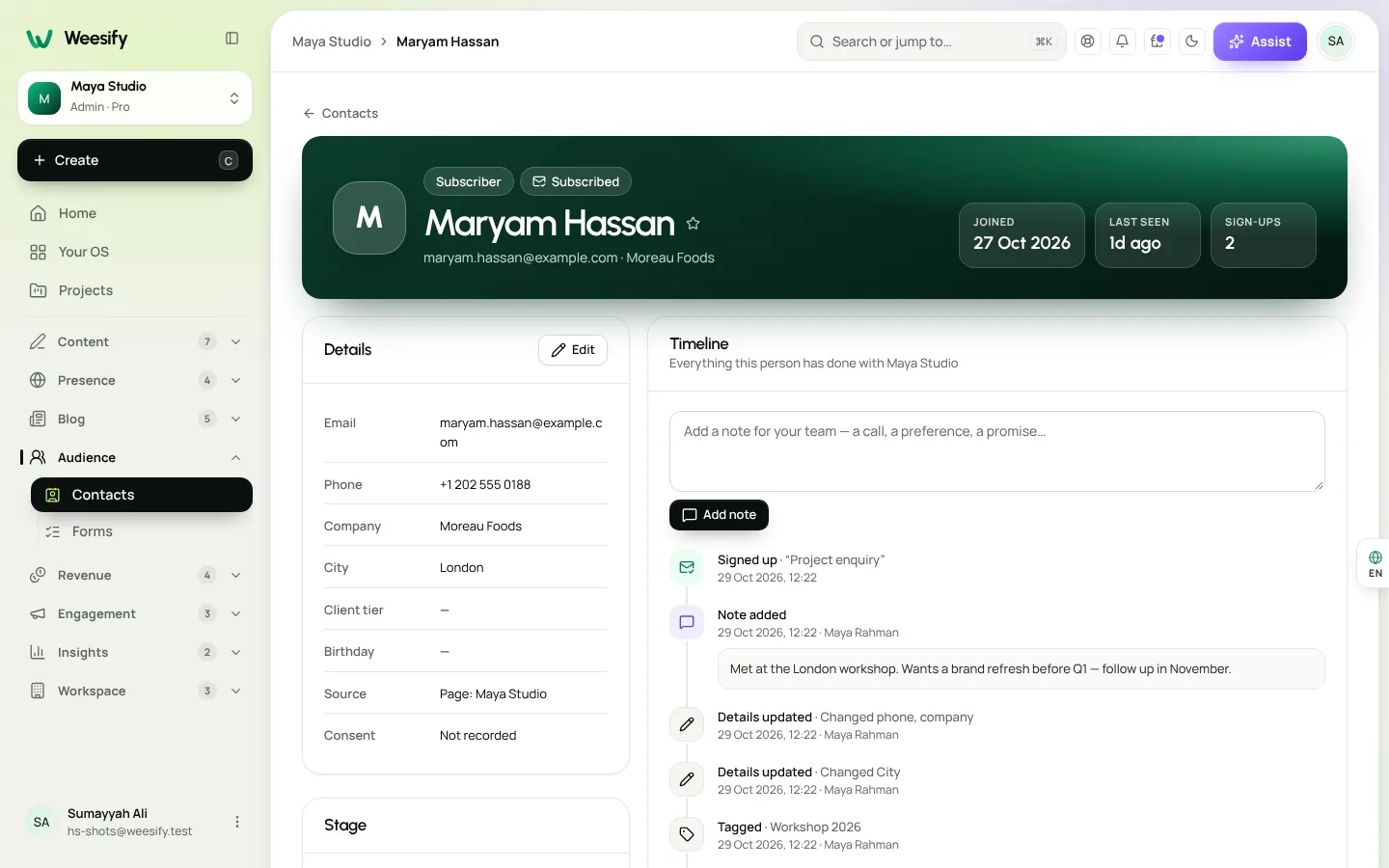Click the note textarea
1389x868 pixels.
click(x=997, y=451)
